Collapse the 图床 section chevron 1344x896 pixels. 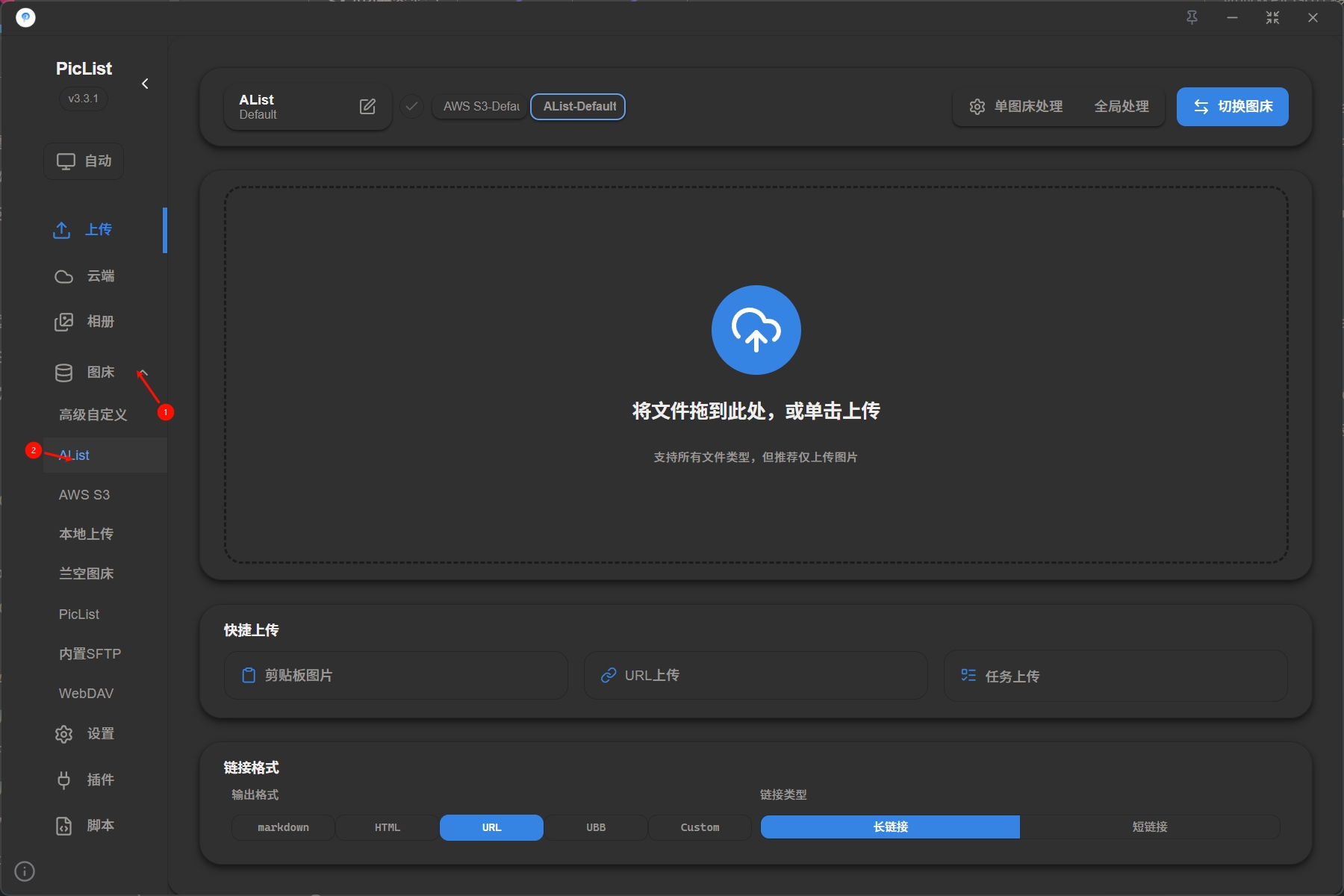(x=144, y=371)
